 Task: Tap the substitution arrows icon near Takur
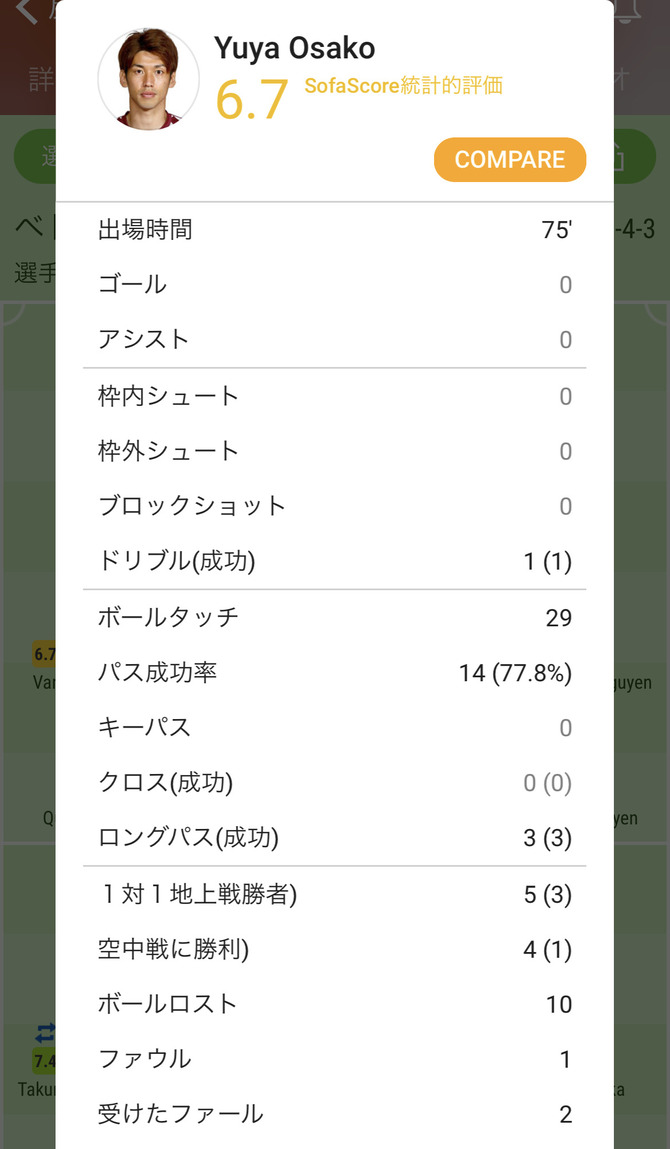(x=45, y=1033)
